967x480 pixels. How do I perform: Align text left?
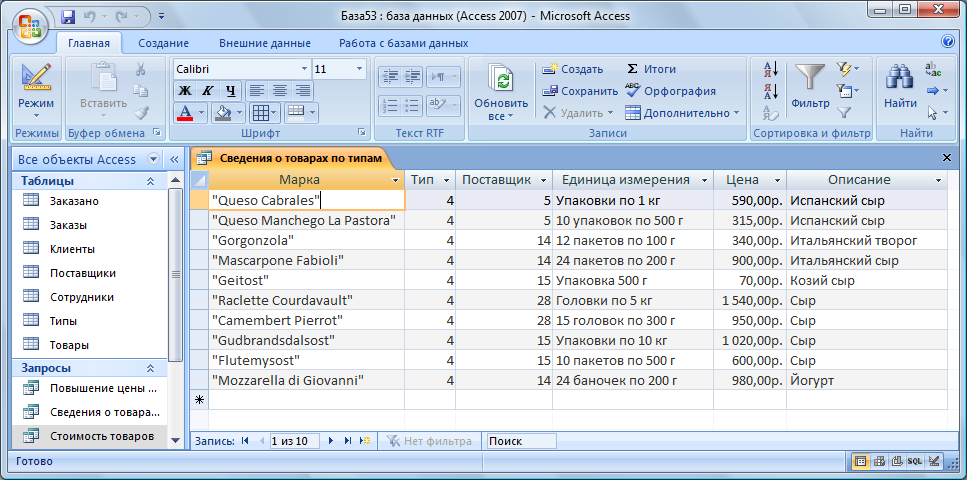(x=257, y=91)
